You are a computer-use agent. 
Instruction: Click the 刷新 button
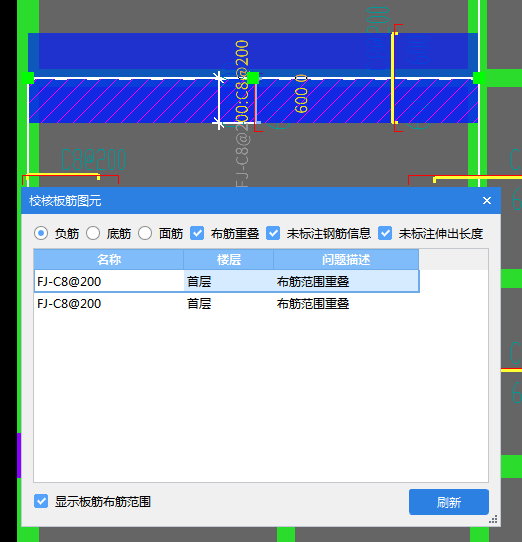[x=449, y=502]
